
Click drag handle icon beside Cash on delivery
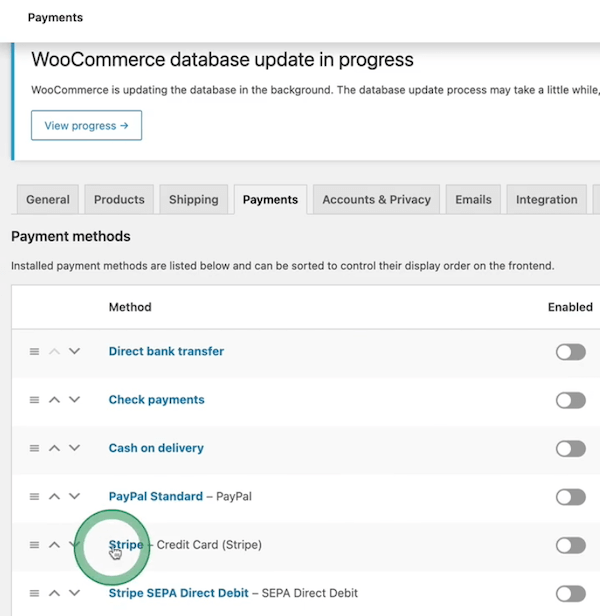pos(34,448)
